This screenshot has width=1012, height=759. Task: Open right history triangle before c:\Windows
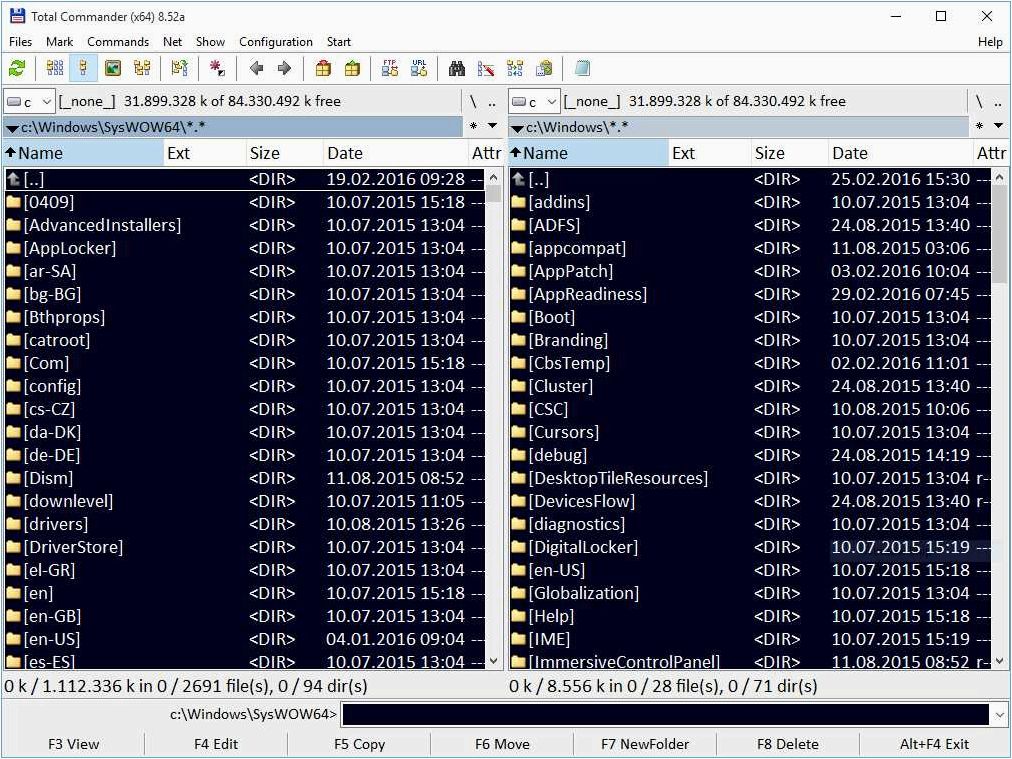tap(516, 128)
